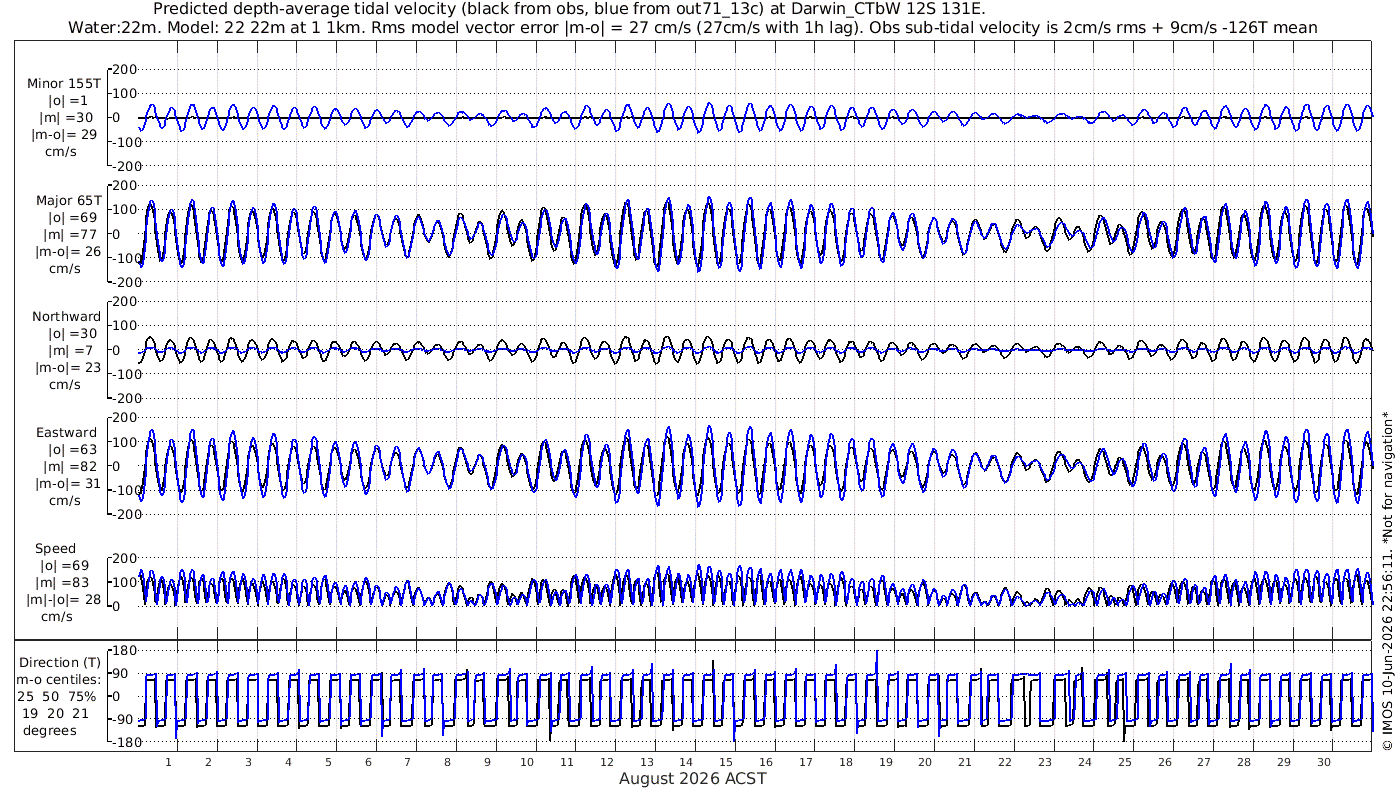Click the Speed panel label
Screen dimensions: 1400x800
(56, 549)
